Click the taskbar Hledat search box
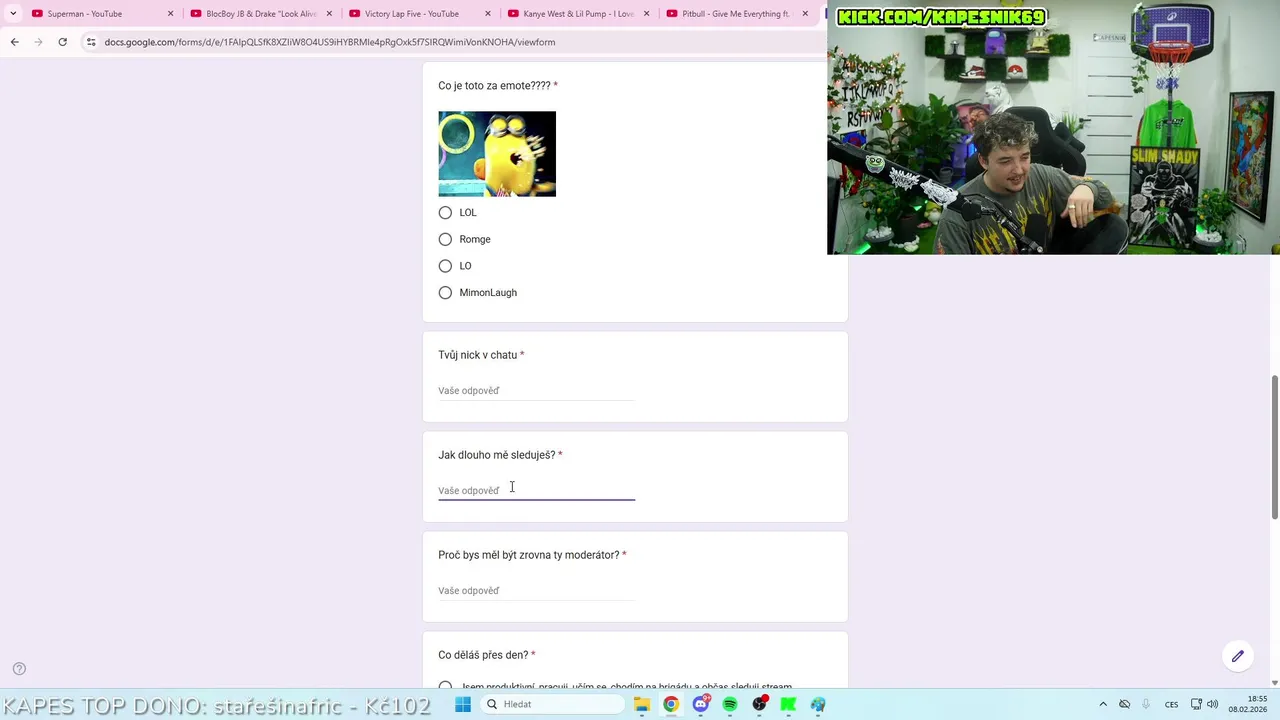 pos(553,704)
